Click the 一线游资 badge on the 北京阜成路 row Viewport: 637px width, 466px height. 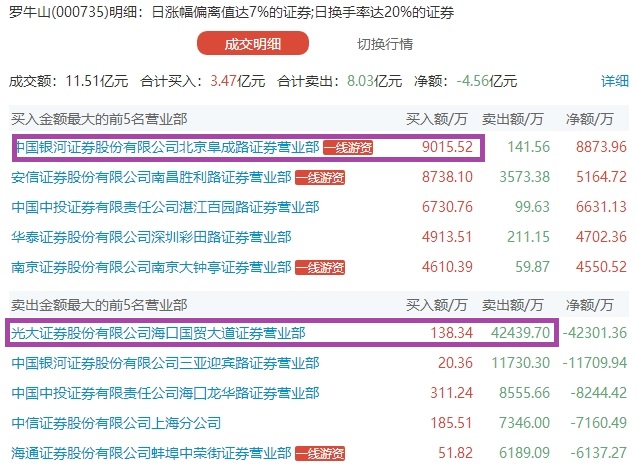[x=347, y=148]
